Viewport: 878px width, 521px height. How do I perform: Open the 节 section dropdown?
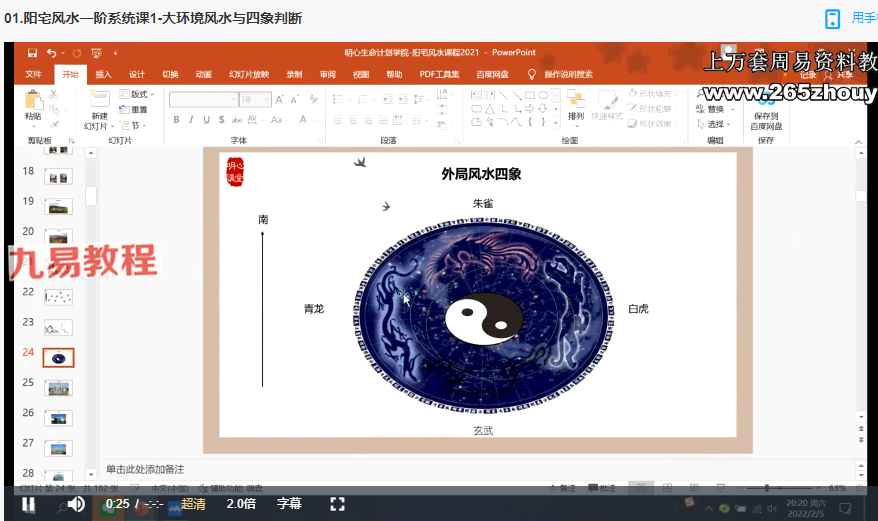coord(134,125)
